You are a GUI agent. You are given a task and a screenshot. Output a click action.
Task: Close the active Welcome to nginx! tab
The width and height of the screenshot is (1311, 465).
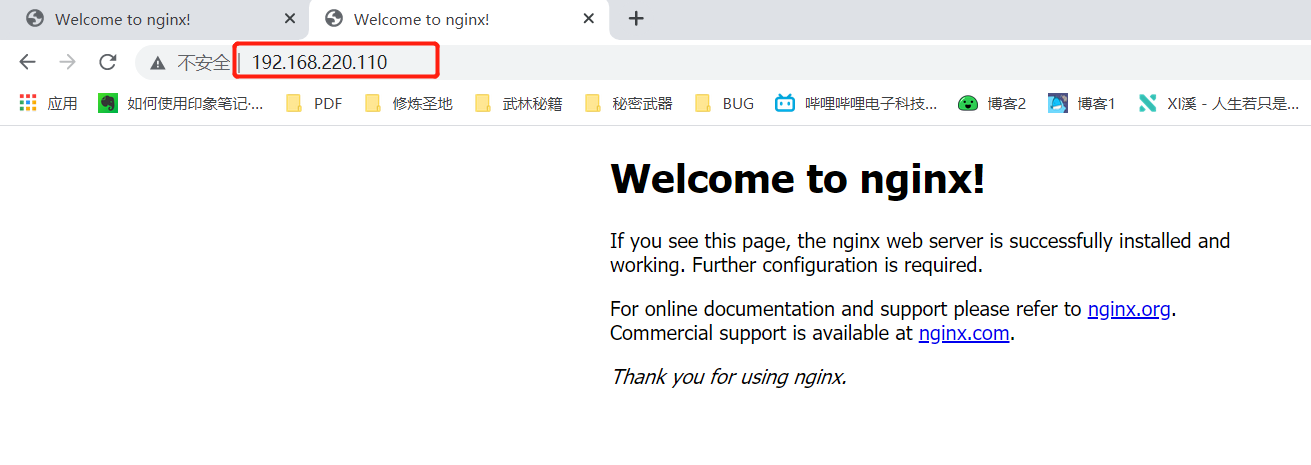click(589, 19)
